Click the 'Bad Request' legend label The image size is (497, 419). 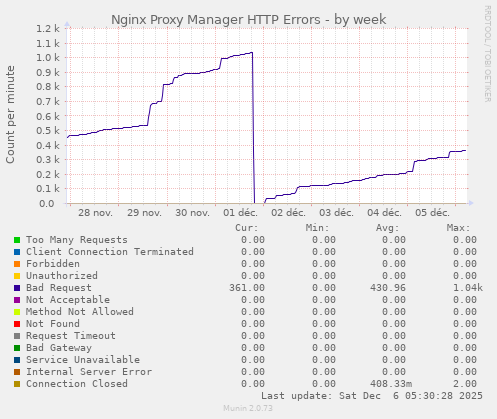pos(59,288)
